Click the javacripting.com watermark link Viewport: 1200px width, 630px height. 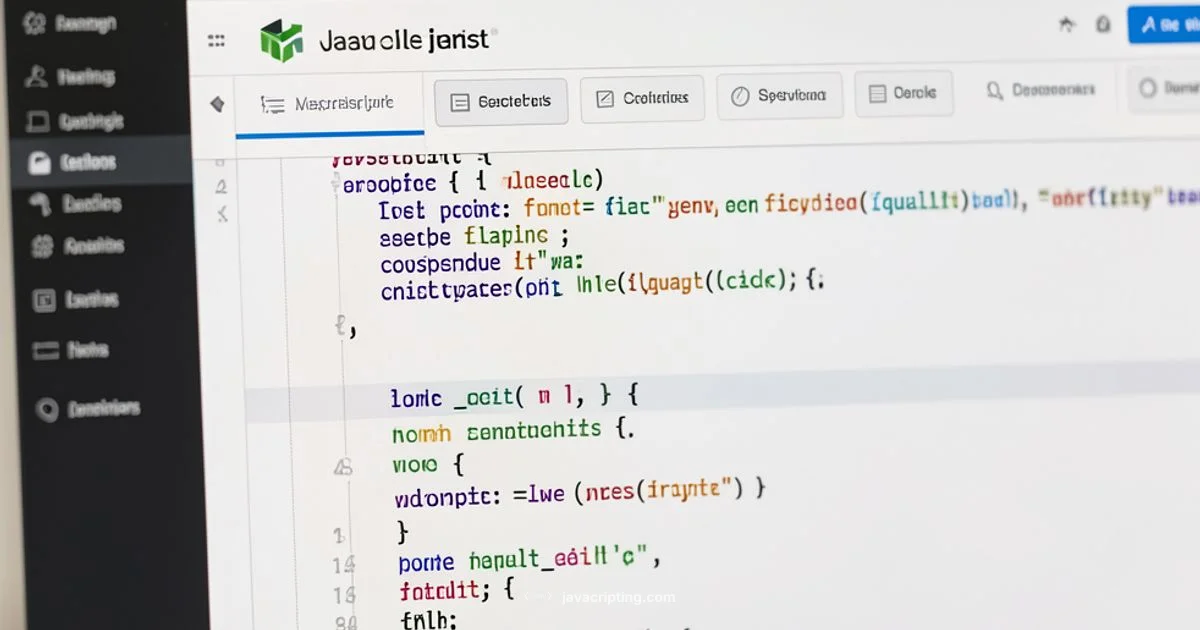[x=616, y=597]
